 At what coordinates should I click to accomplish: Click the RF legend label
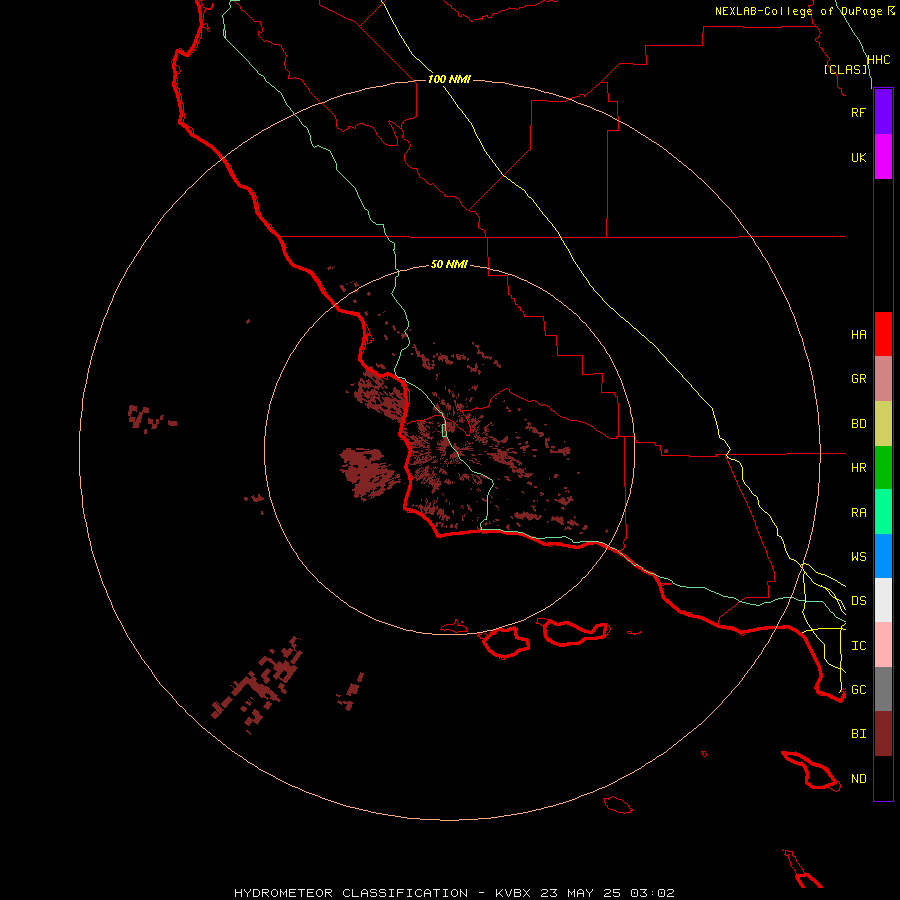pyautogui.click(x=858, y=112)
